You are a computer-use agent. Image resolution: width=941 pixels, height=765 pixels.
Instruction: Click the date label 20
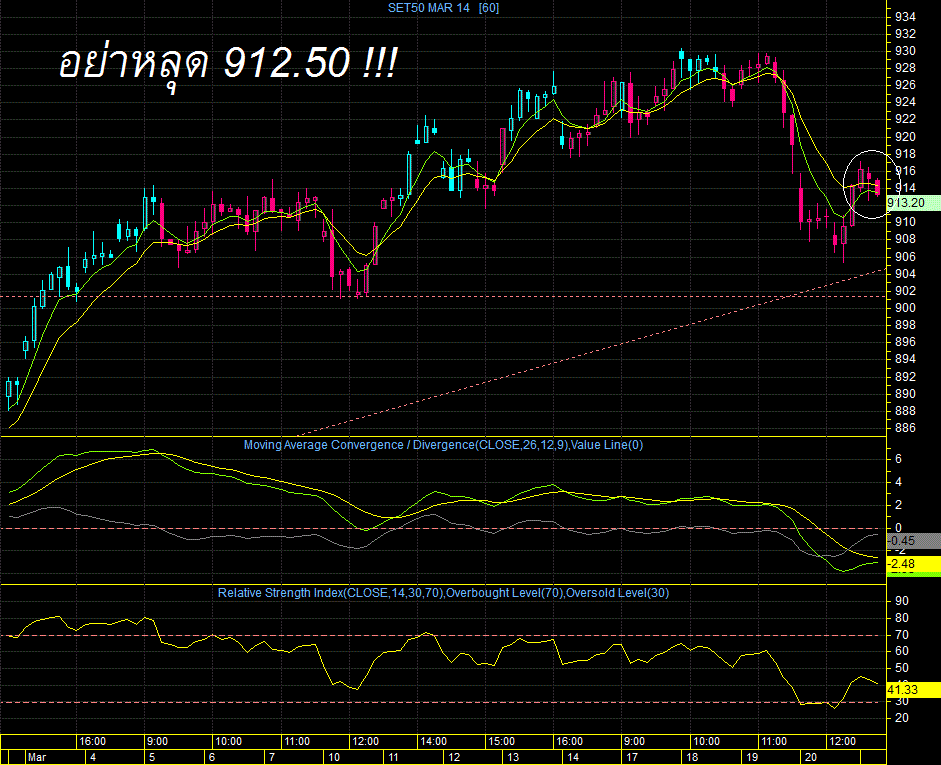coord(811,757)
